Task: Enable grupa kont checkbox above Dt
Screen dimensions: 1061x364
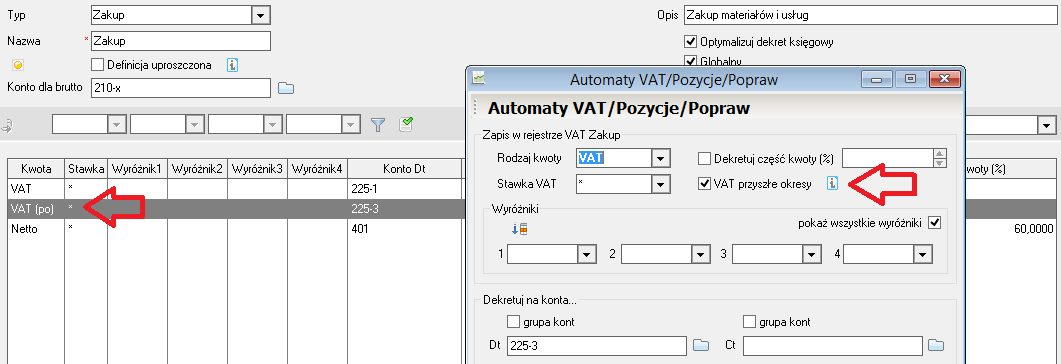Action: click(513, 321)
